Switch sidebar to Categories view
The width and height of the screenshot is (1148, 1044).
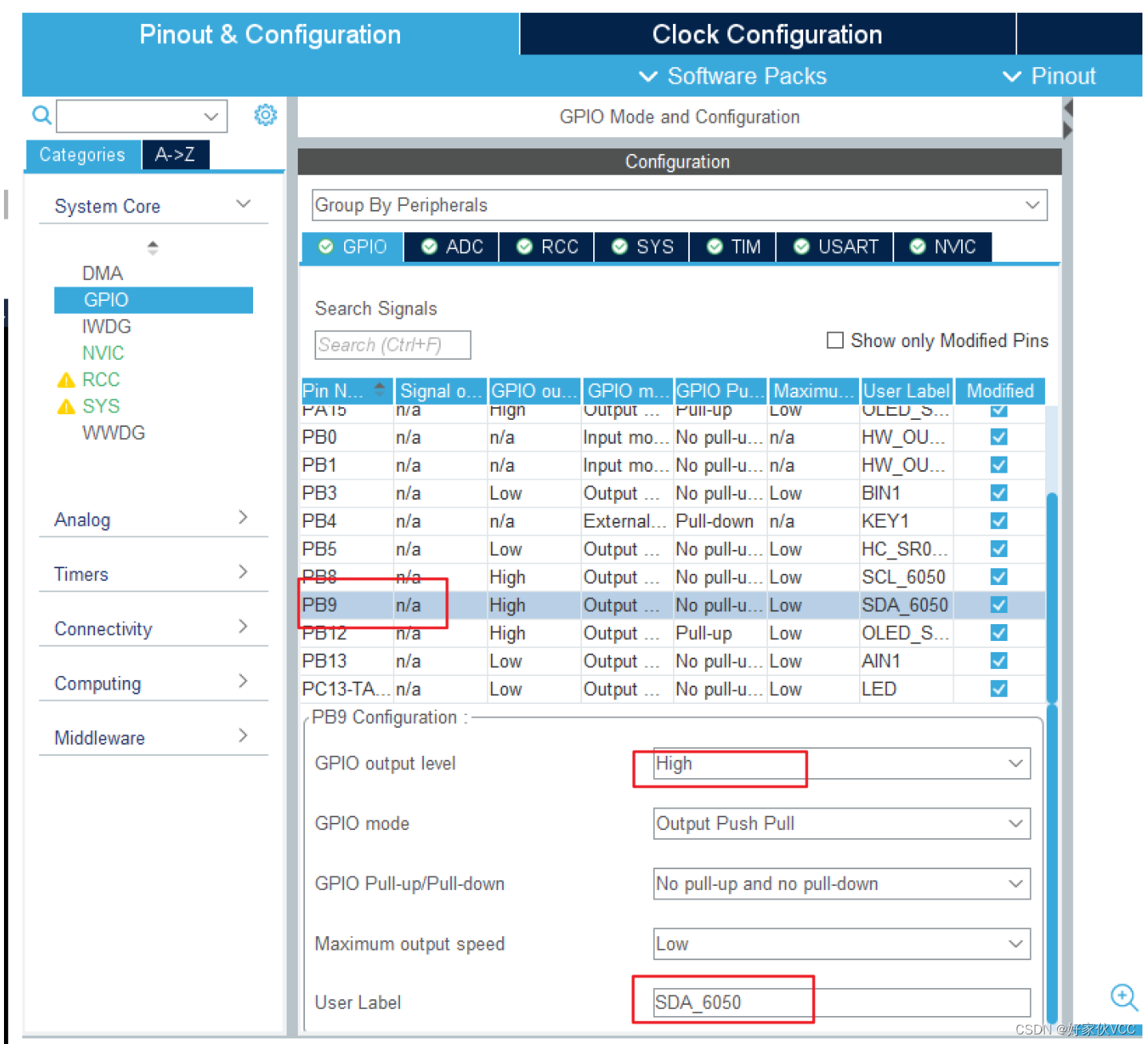pyautogui.click(x=83, y=154)
